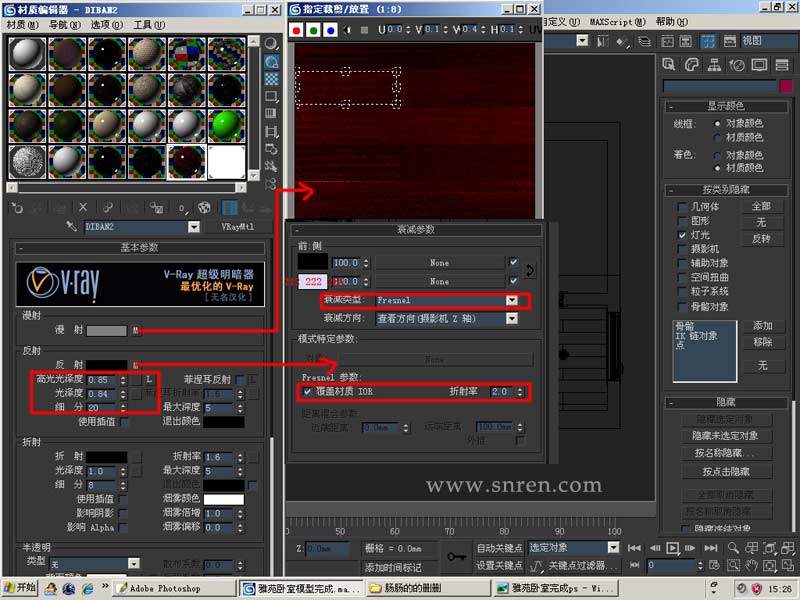Toggle the Show Map in Viewport icon

[204, 208]
